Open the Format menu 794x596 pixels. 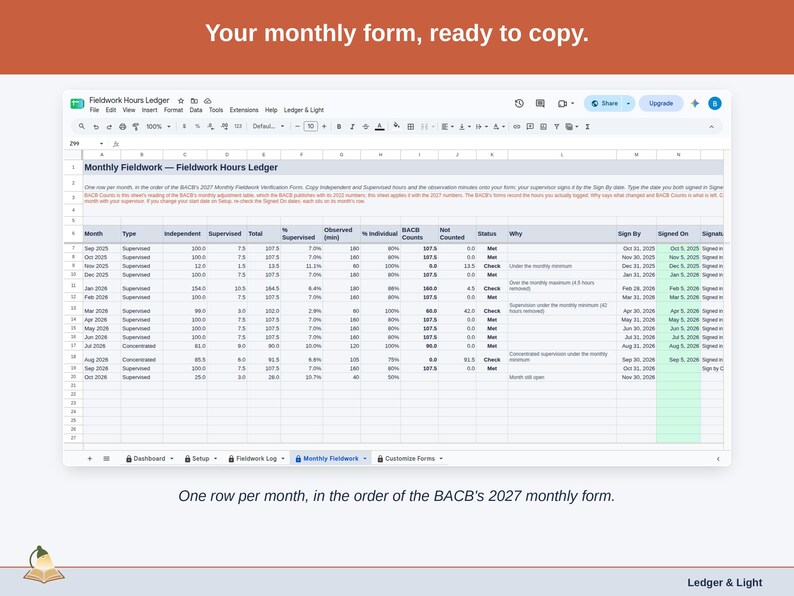(x=173, y=110)
